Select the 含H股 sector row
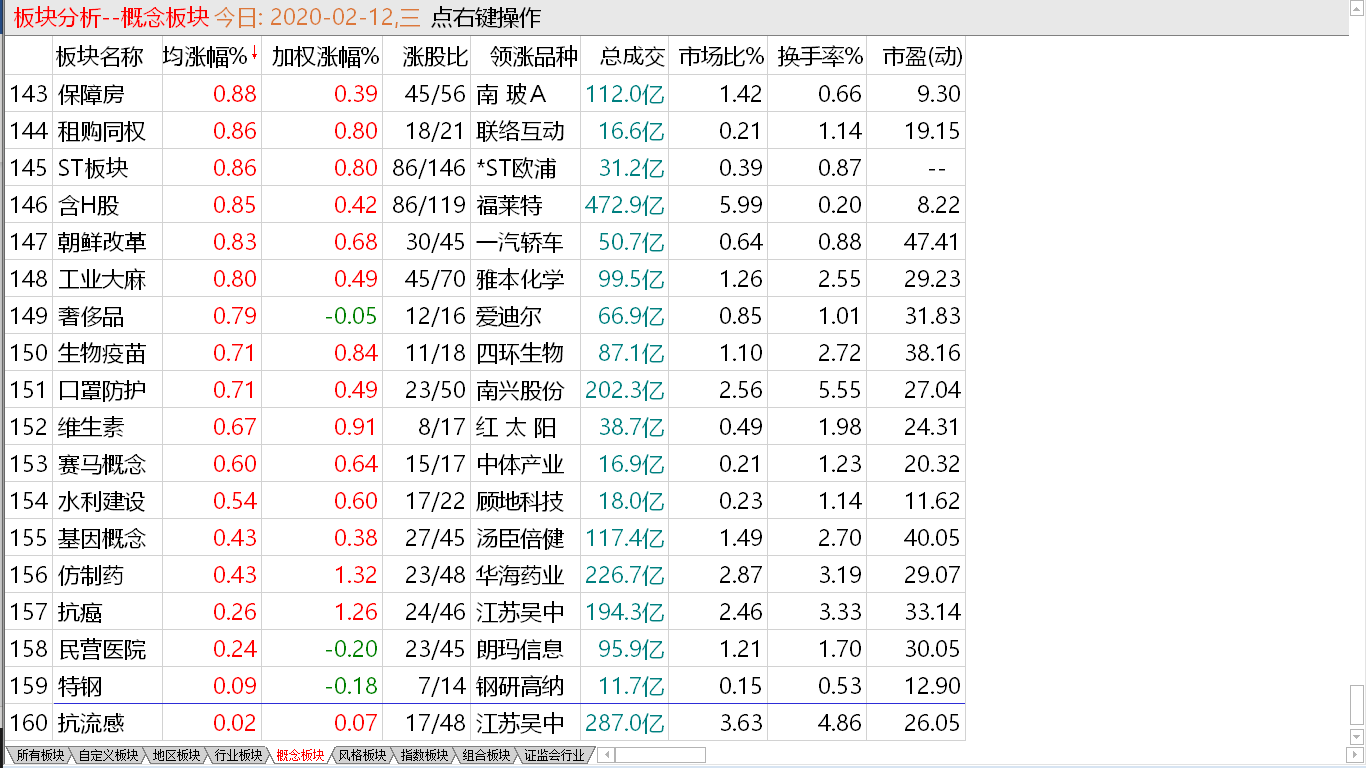1366x768 pixels. (485, 205)
